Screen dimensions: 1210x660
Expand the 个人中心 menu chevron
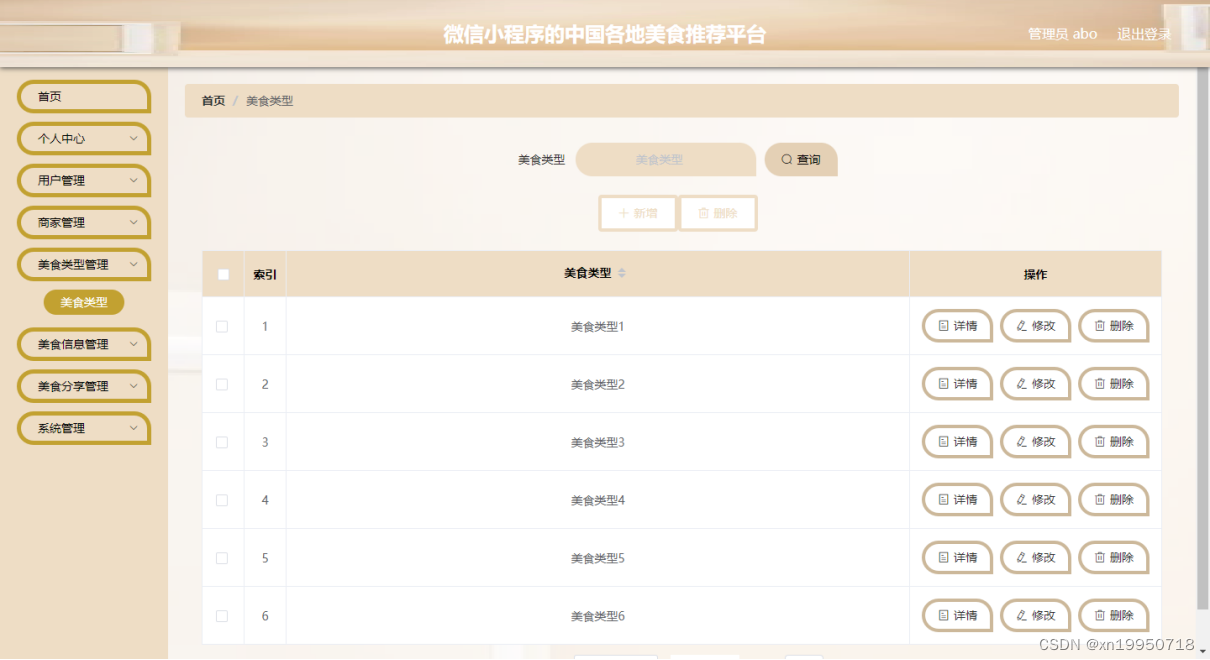(134, 139)
